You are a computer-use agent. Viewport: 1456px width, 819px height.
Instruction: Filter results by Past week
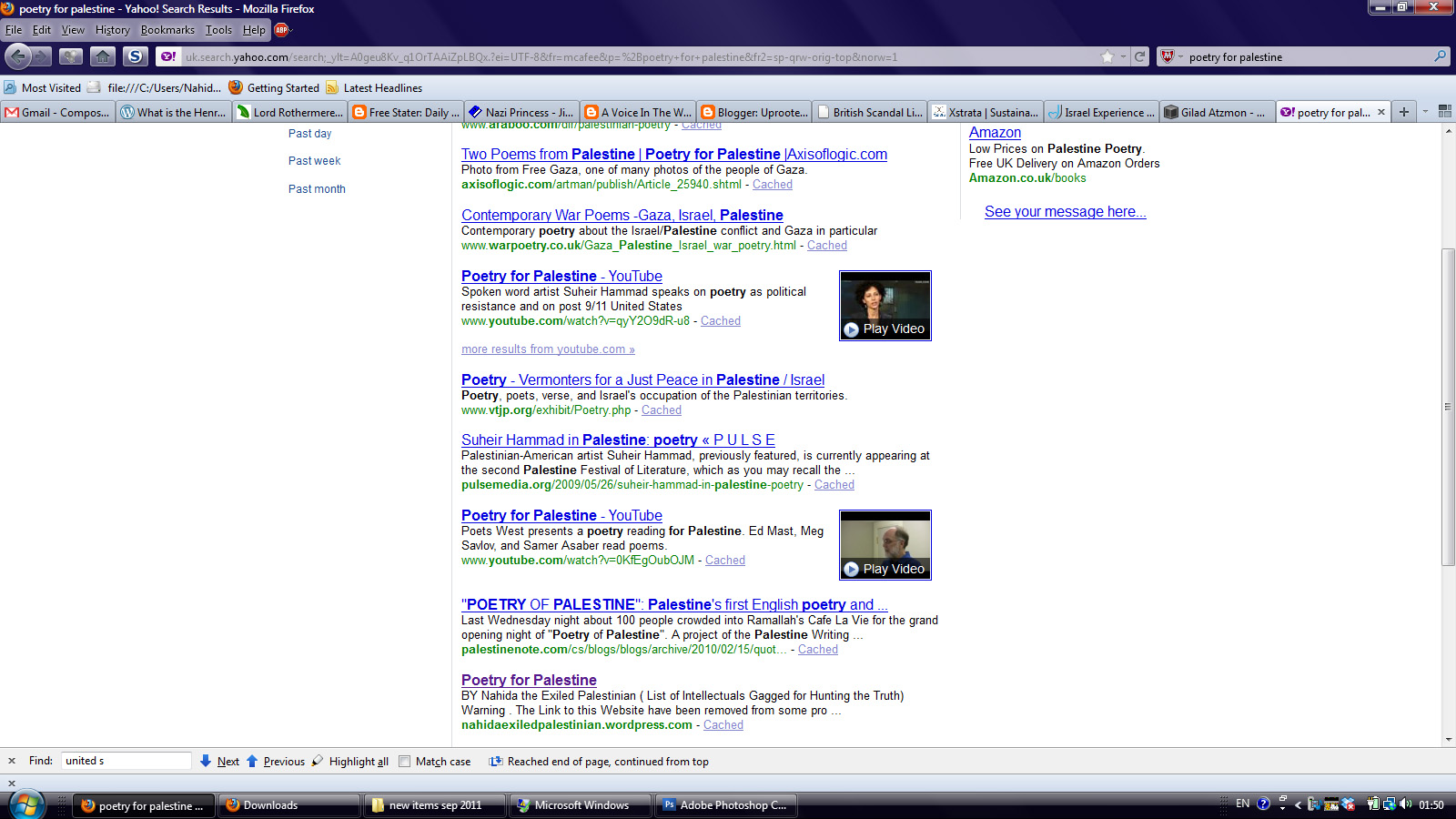coord(314,161)
